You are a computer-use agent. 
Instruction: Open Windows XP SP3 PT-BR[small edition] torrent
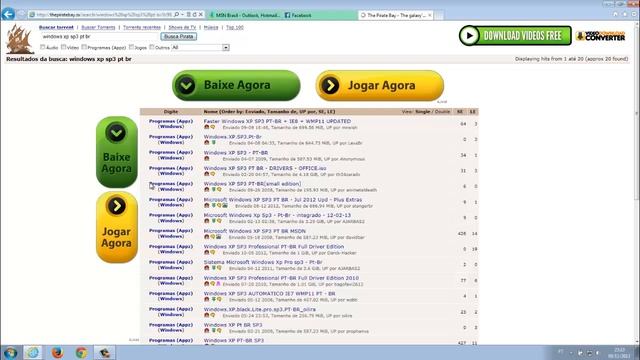[252, 184]
